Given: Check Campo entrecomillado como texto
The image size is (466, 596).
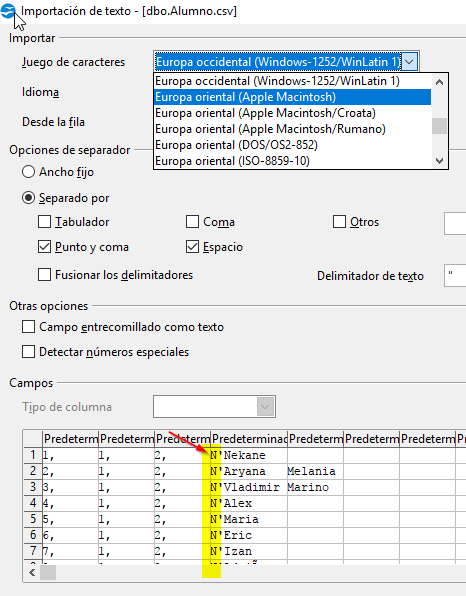Looking at the screenshot, I should 29,327.
